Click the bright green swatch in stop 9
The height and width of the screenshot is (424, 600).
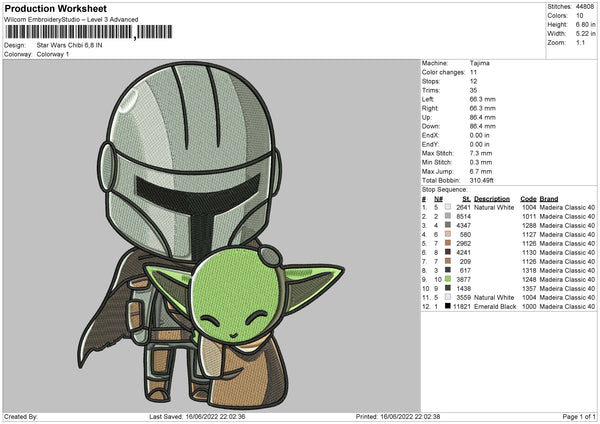pos(448,279)
